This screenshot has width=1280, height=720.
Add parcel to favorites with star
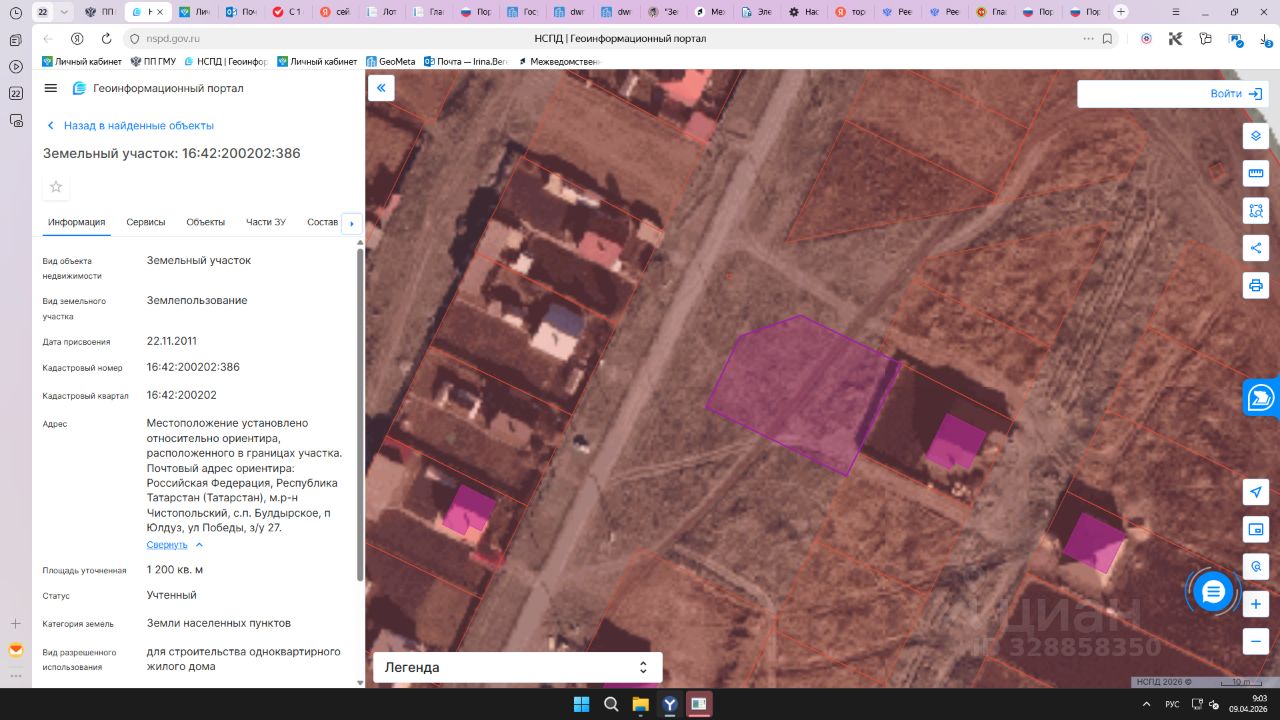[x=56, y=187]
